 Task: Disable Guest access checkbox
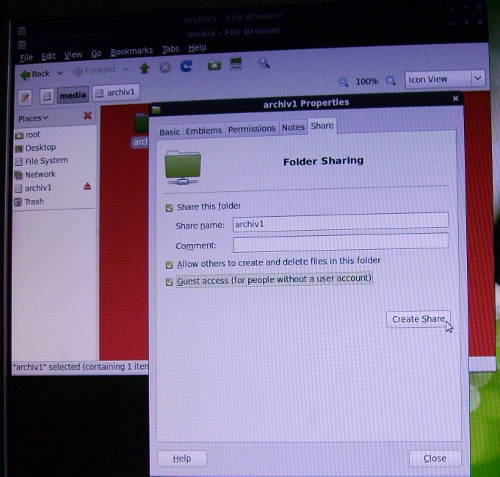(x=169, y=282)
